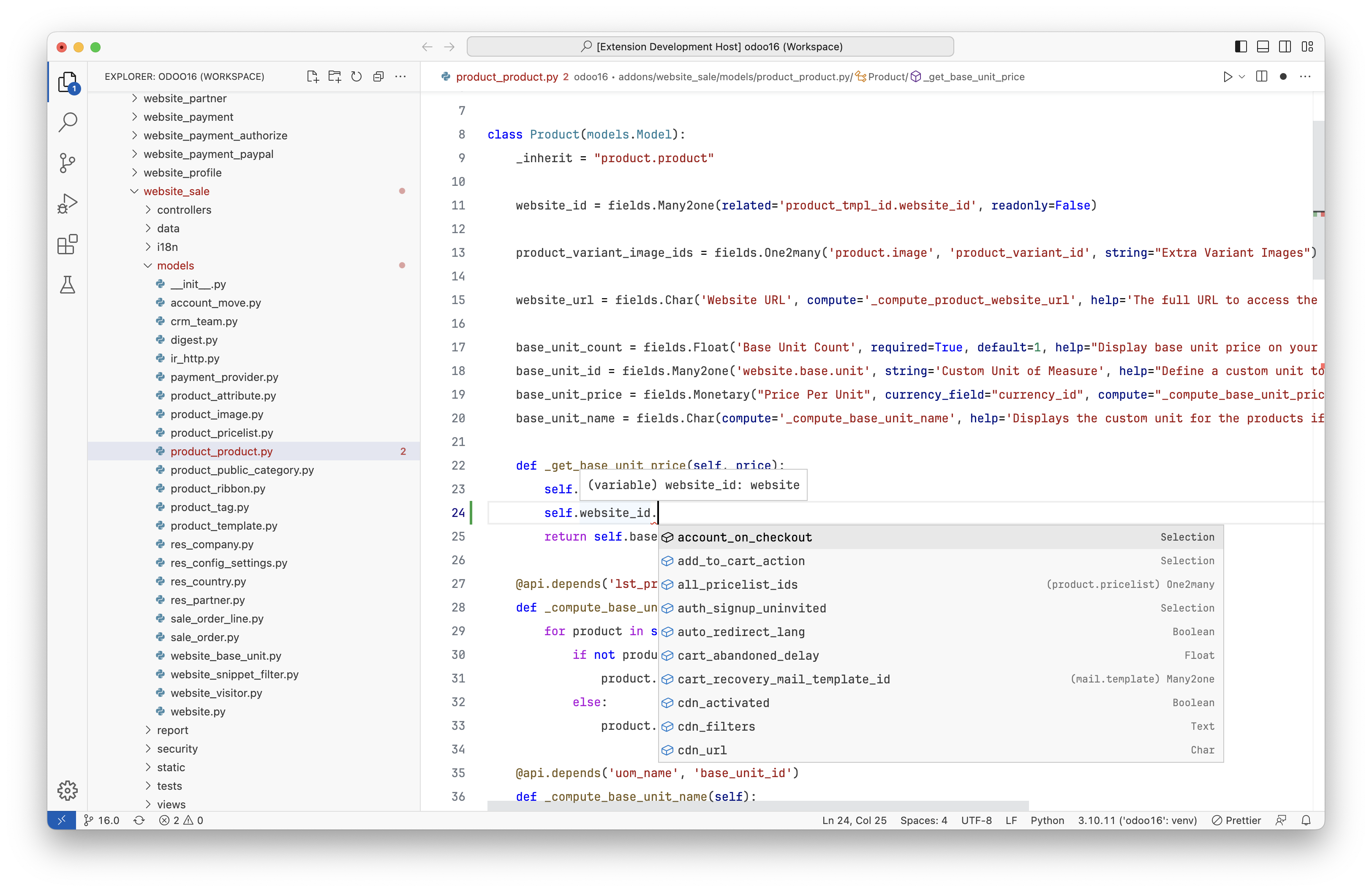1372x892 pixels.
Task: Click New File icon in Explorer
Action: click(x=313, y=76)
